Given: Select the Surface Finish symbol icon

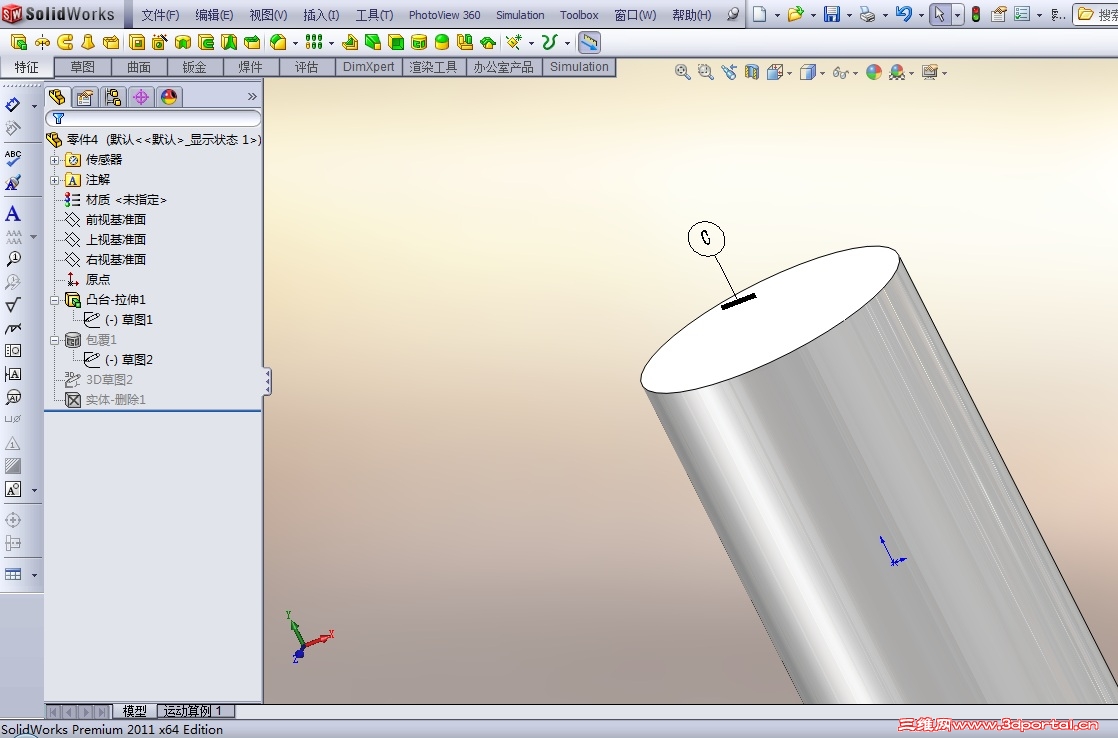Looking at the screenshot, I should 13,305.
